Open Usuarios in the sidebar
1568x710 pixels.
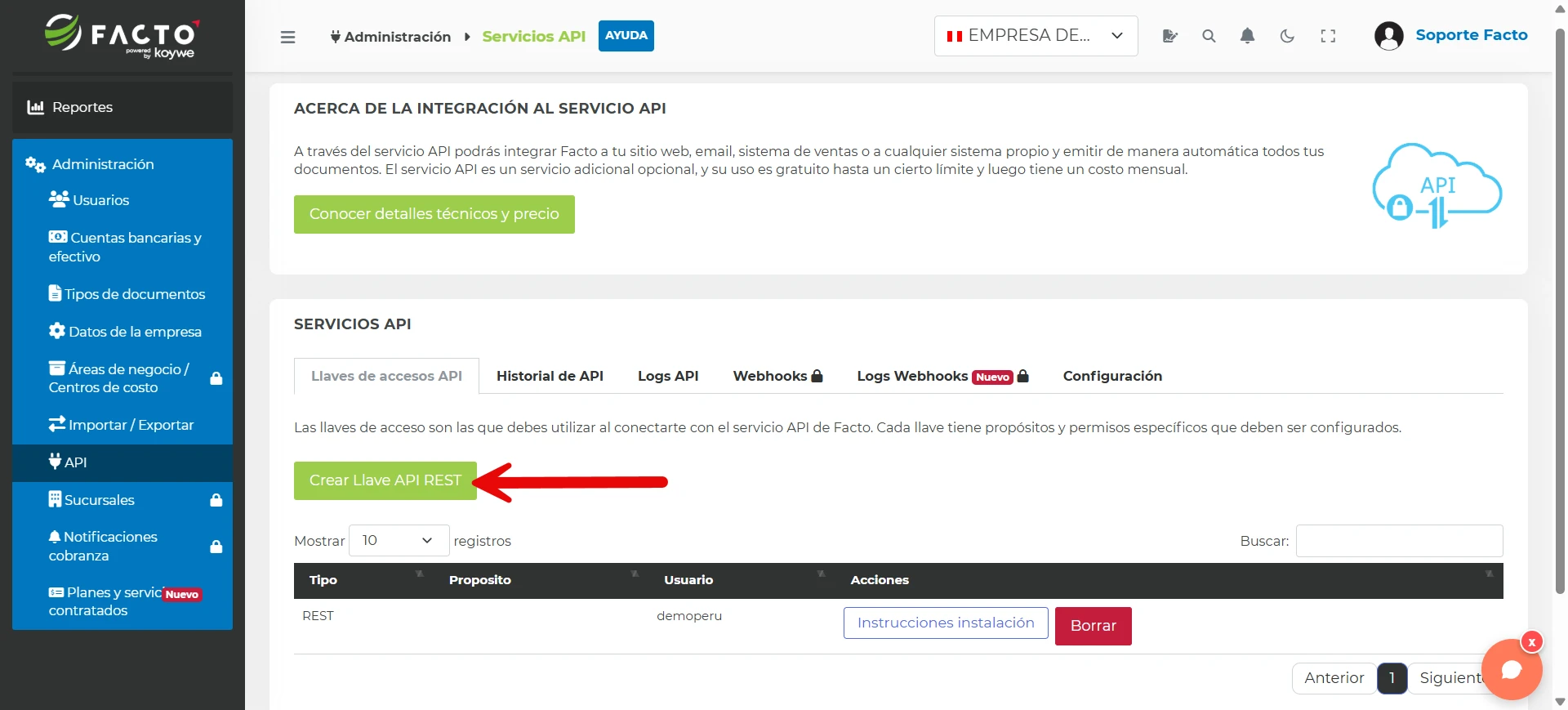[122, 200]
